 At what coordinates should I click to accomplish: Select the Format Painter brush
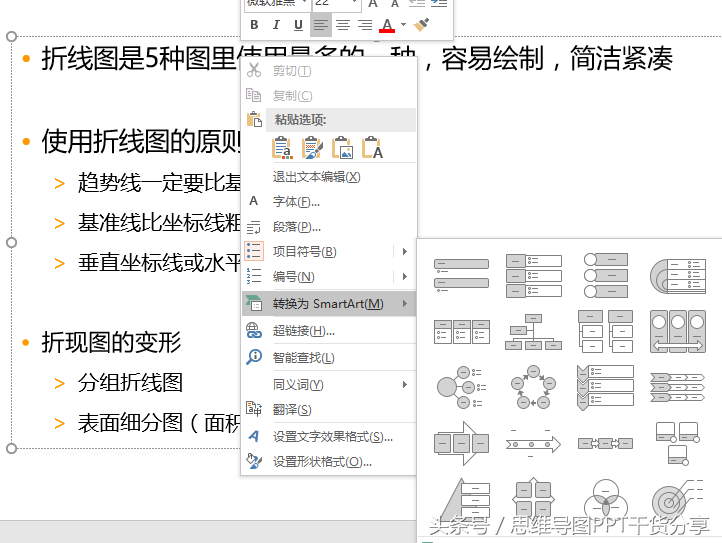(421, 25)
